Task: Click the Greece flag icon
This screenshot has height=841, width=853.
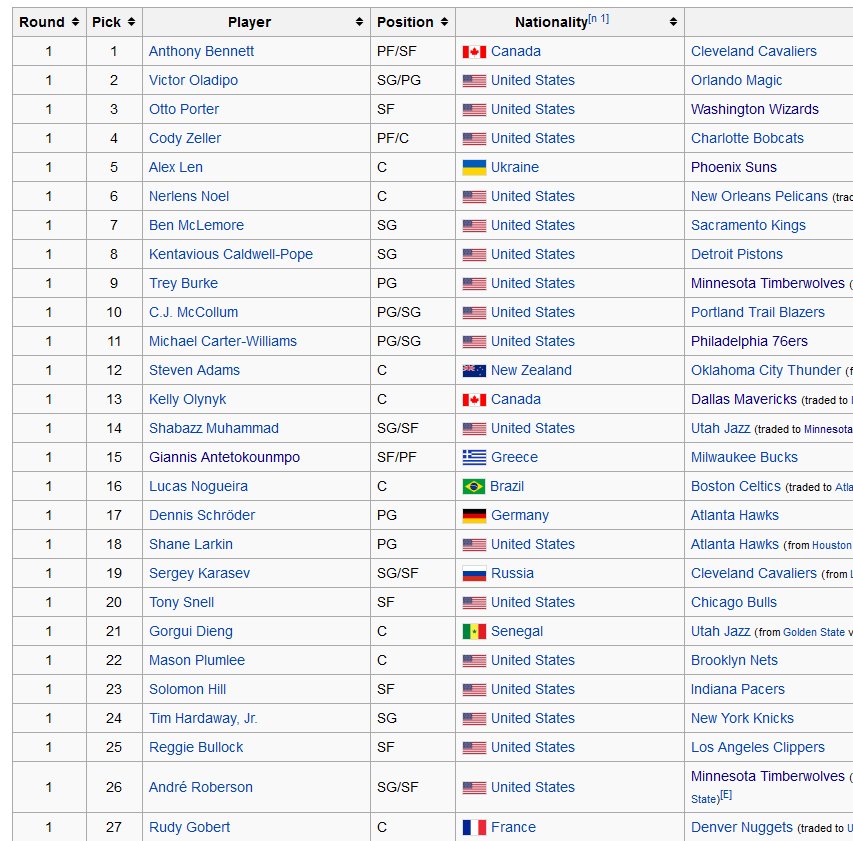Action: click(x=474, y=457)
